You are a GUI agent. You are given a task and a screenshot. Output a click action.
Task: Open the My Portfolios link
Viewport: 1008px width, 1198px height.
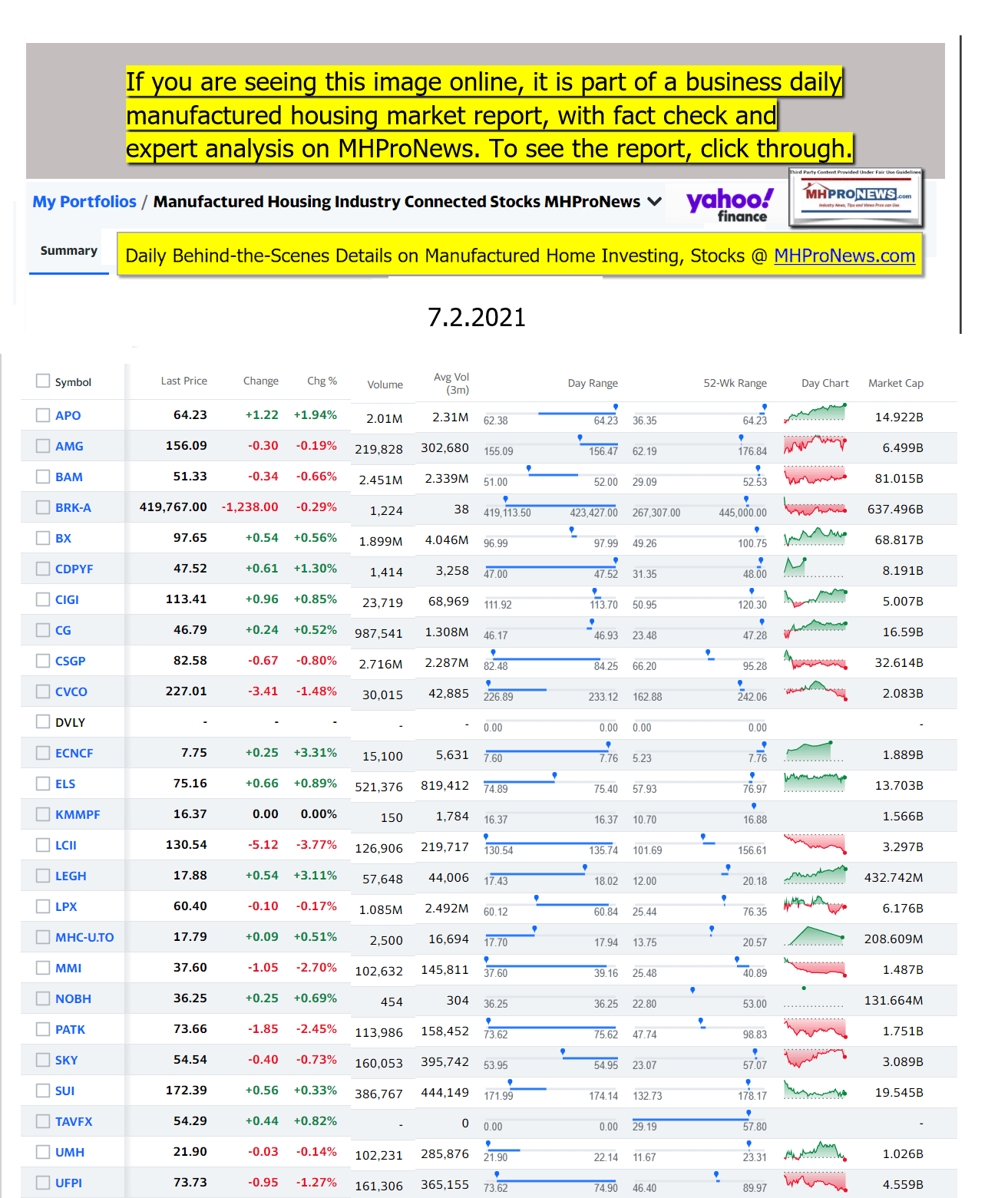tap(84, 202)
